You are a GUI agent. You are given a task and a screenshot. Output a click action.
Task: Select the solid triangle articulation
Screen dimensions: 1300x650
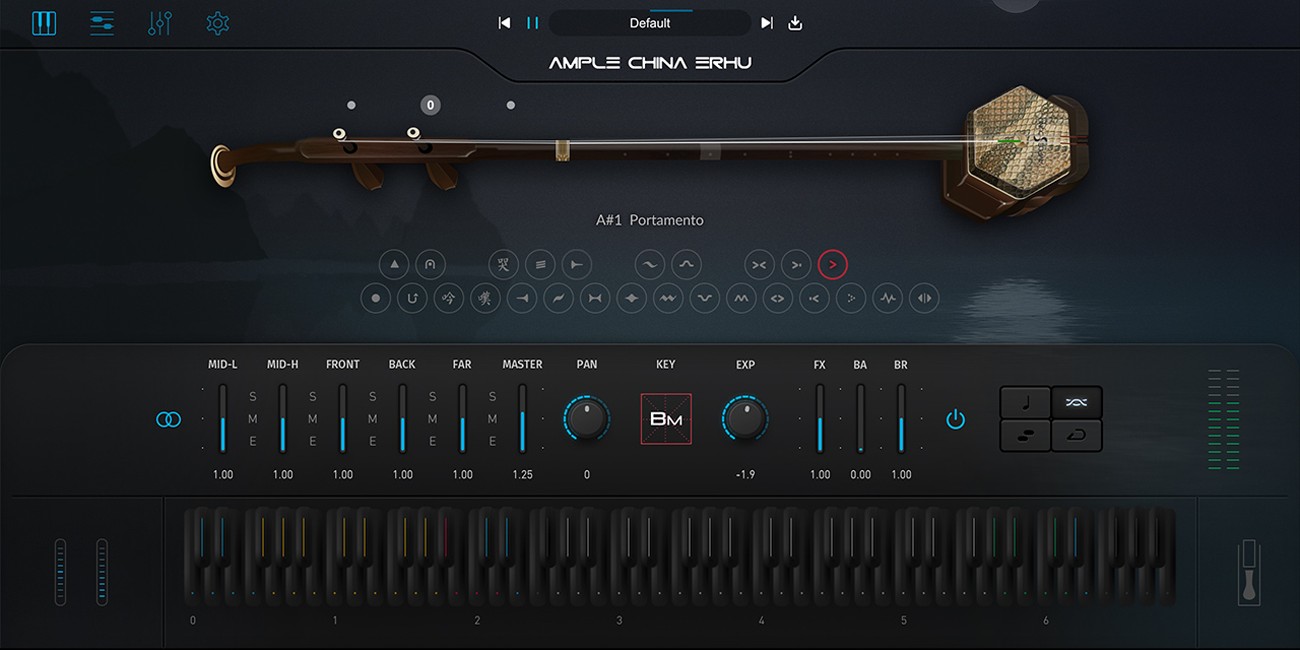(394, 264)
